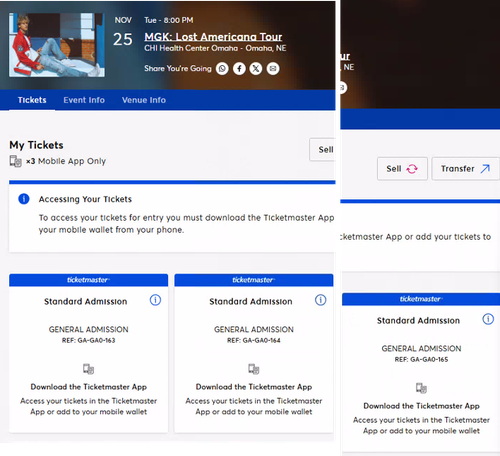The image size is (500, 456).
Task: Click REF: GA-GA0-165 text
Action: 421,359
